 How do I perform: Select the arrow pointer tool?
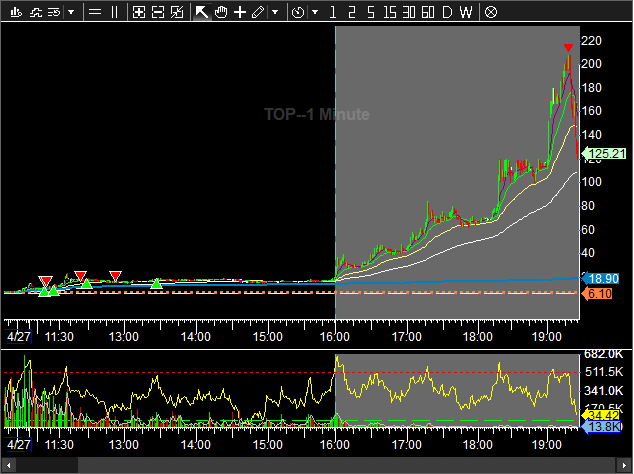(x=201, y=12)
